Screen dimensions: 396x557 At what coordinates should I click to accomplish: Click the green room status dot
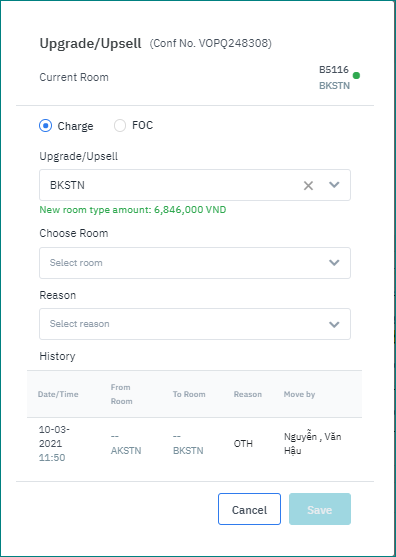tap(356, 75)
